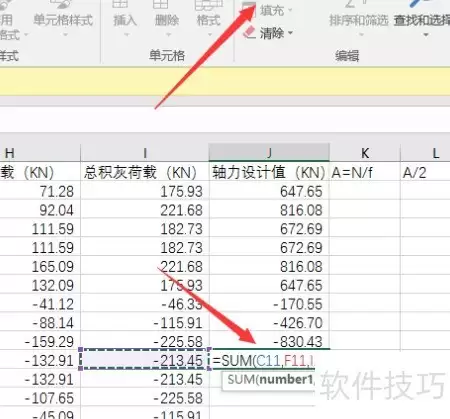Image resolution: width=450 pixels, height=419 pixels.
Task: Select column J header
Action: click(269, 153)
